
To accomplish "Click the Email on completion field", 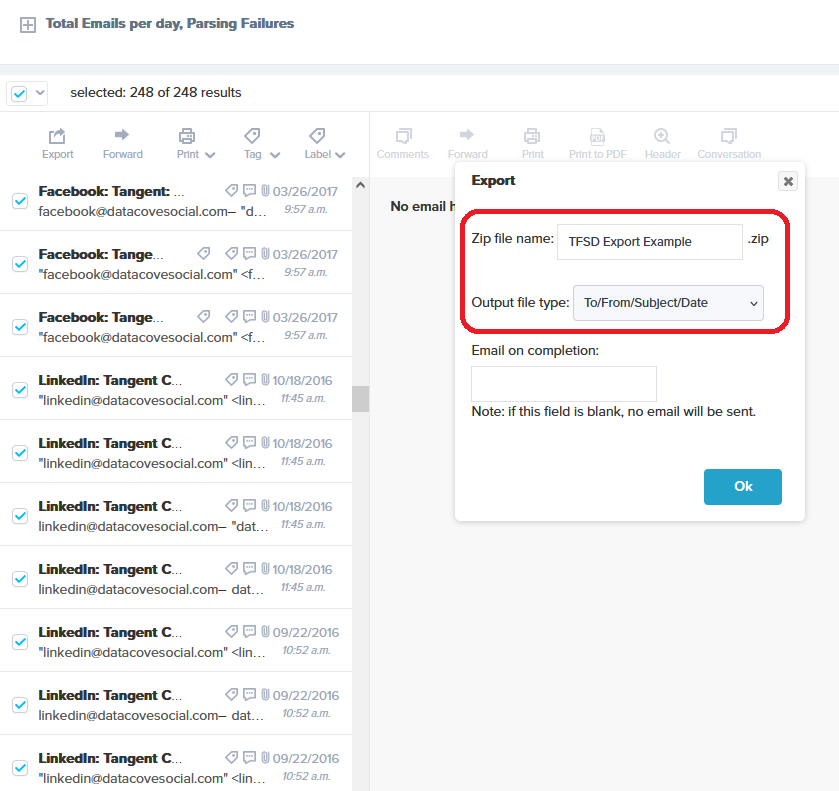I will pos(563,384).
